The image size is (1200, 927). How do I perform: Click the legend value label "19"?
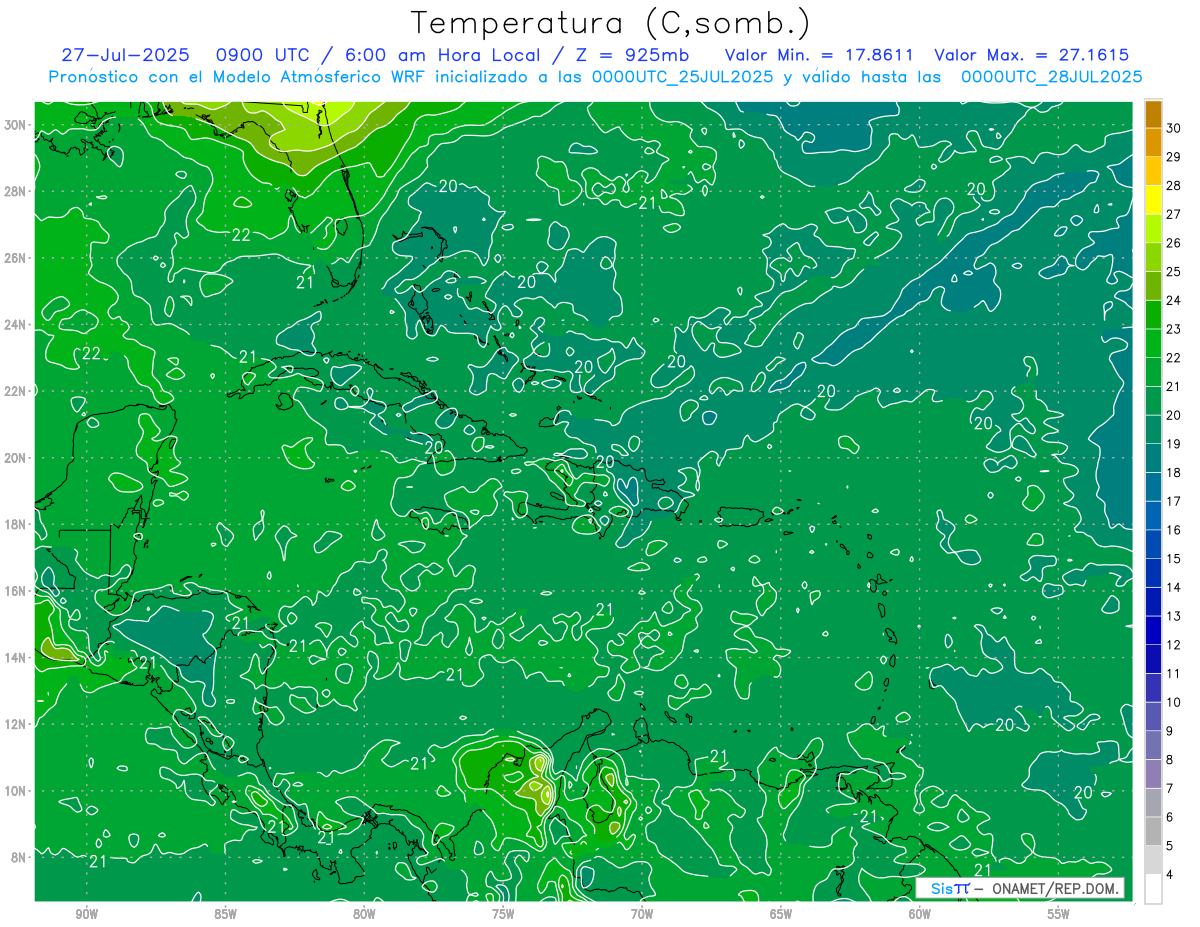pyautogui.click(x=1173, y=444)
